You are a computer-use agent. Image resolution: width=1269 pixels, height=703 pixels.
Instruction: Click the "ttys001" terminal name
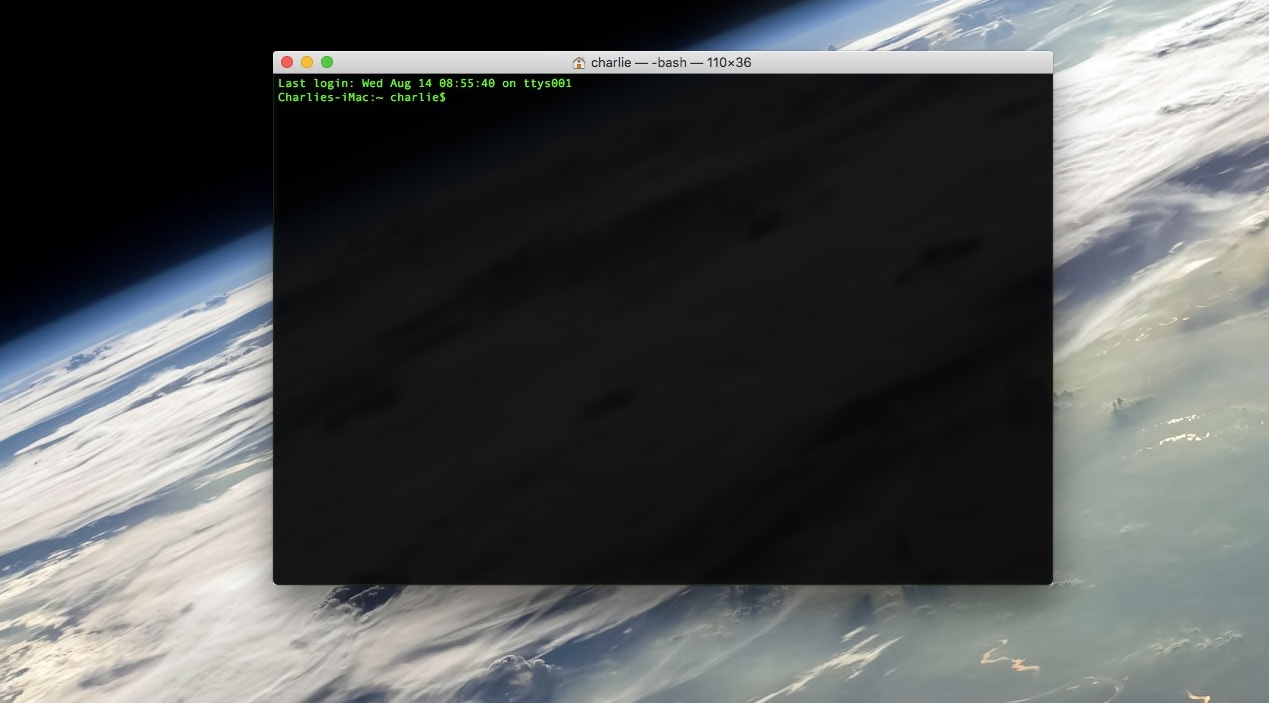click(547, 84)
